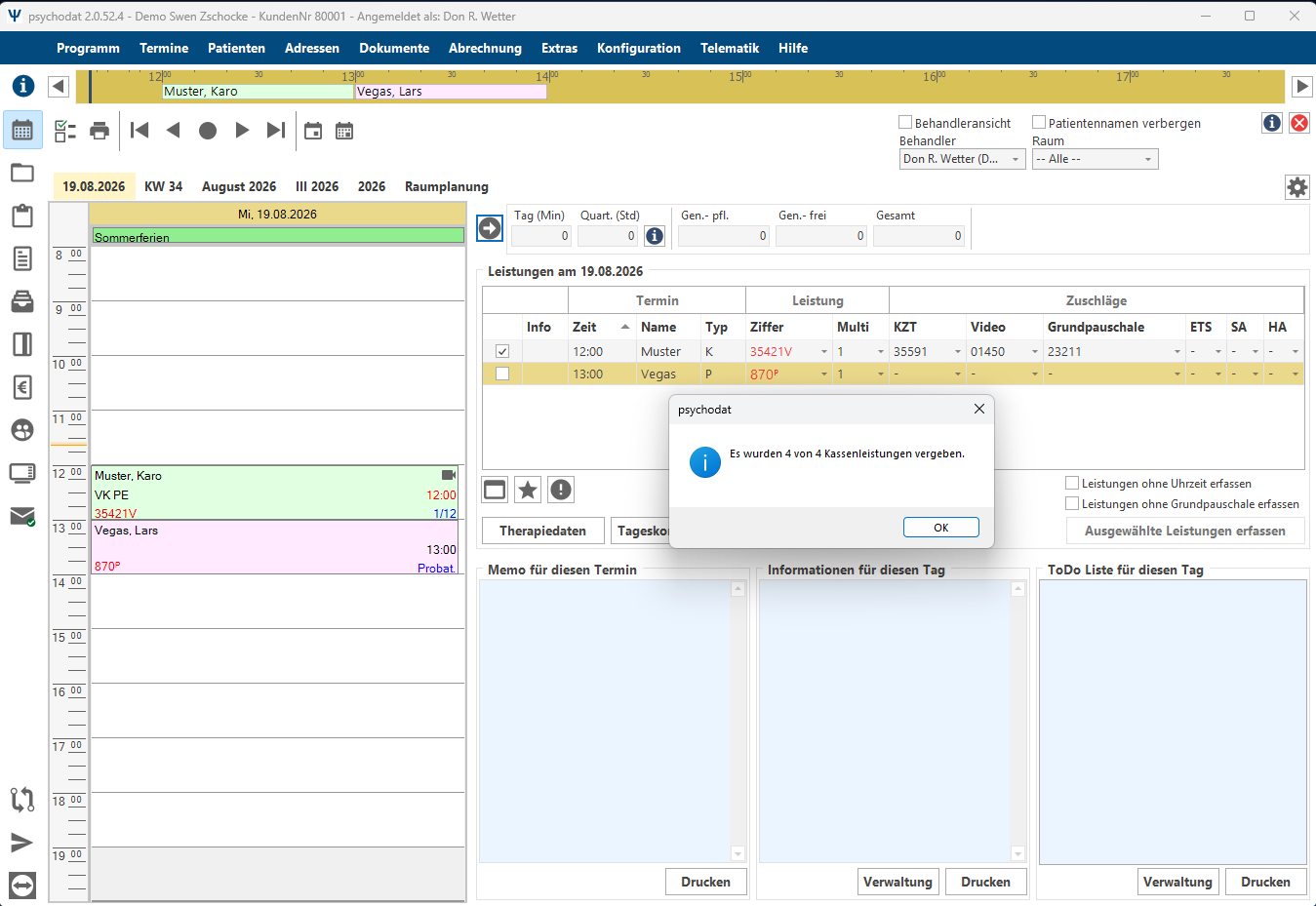Click the book icon in the left sidebar
The image size is (1316, 906).
[22, 344]
